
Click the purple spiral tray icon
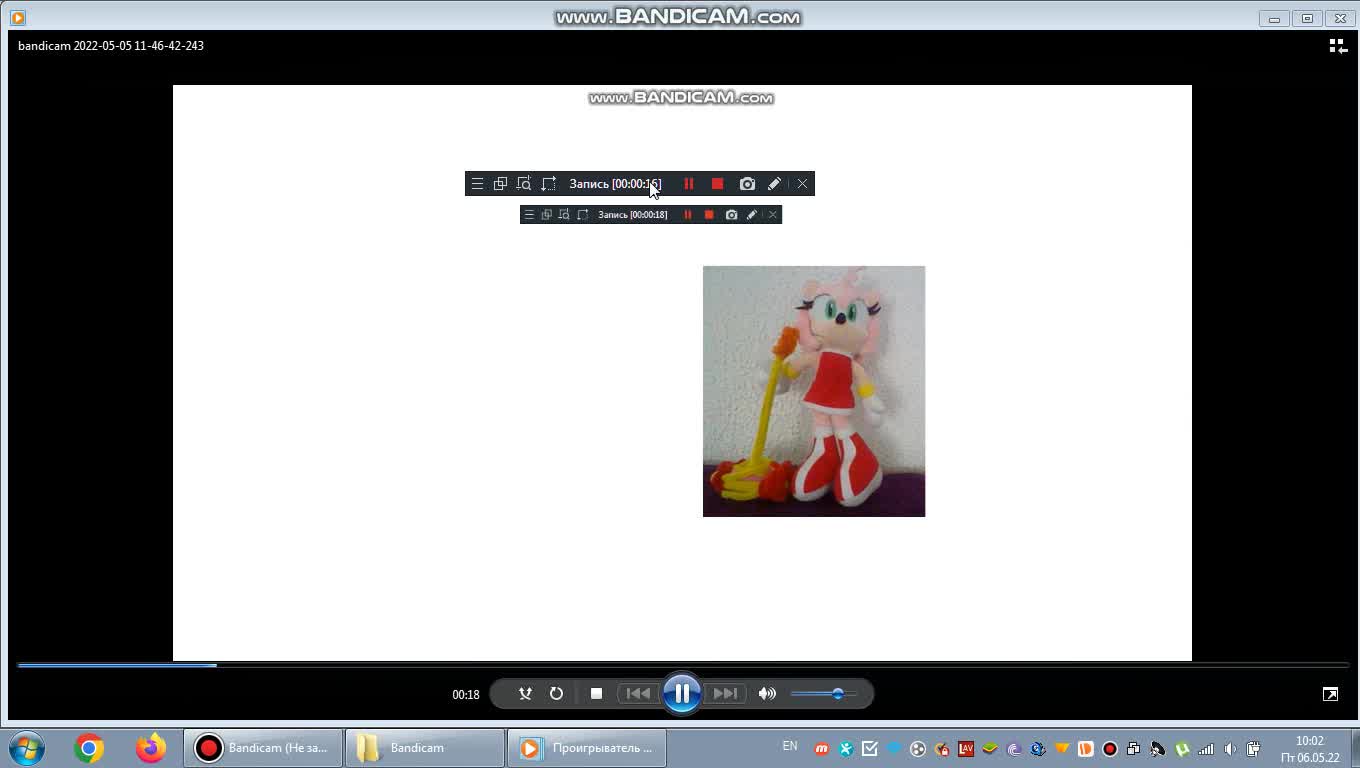pyautogui.click(x=1014, y=749)
